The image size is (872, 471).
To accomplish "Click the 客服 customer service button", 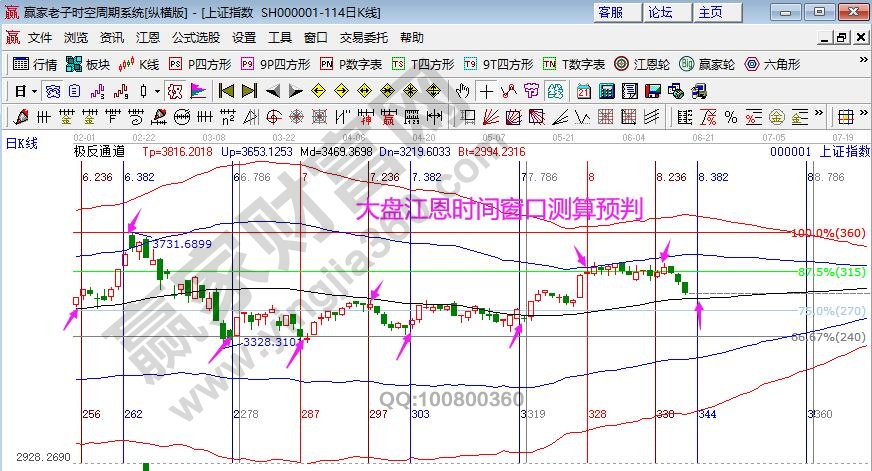I will (609, 12).
